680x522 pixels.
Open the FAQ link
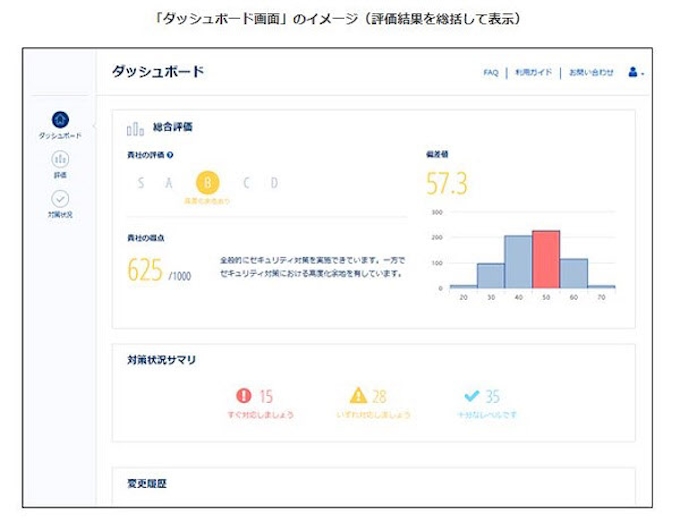coord(491,72)
